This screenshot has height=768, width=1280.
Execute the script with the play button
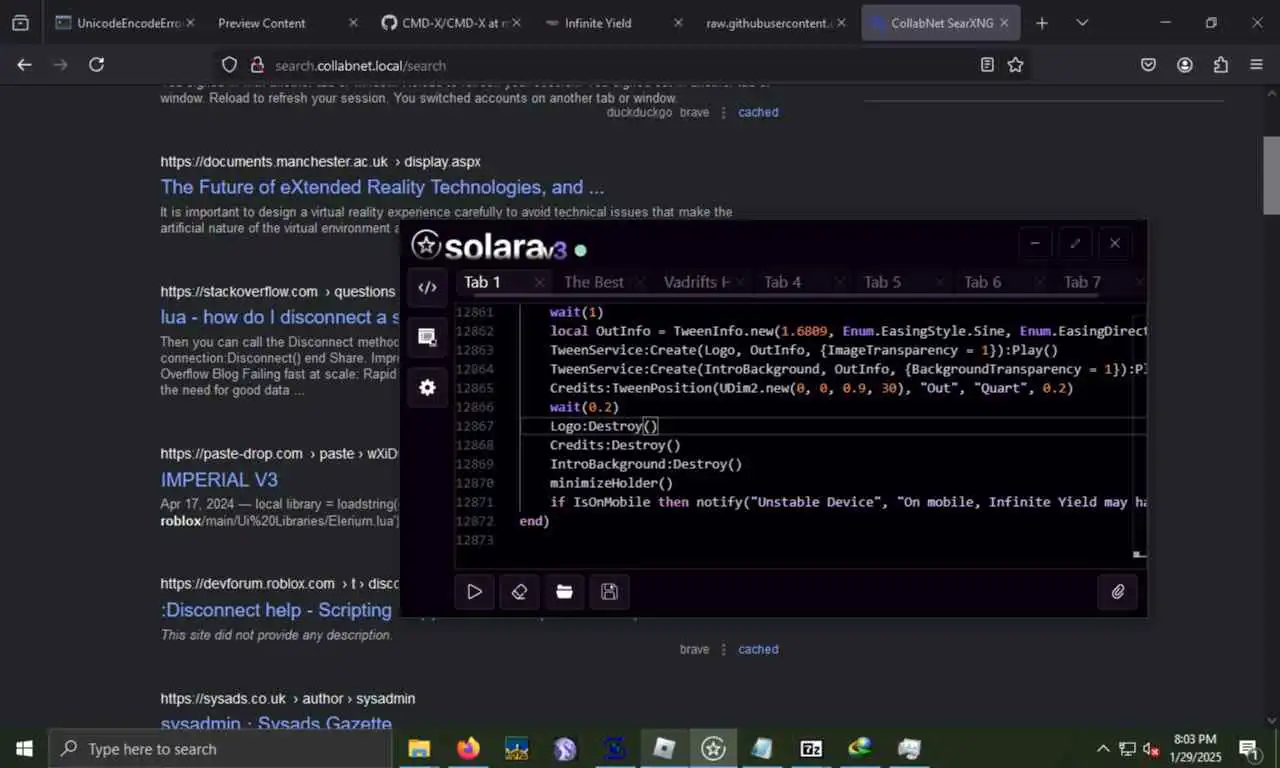click(474, 592)
